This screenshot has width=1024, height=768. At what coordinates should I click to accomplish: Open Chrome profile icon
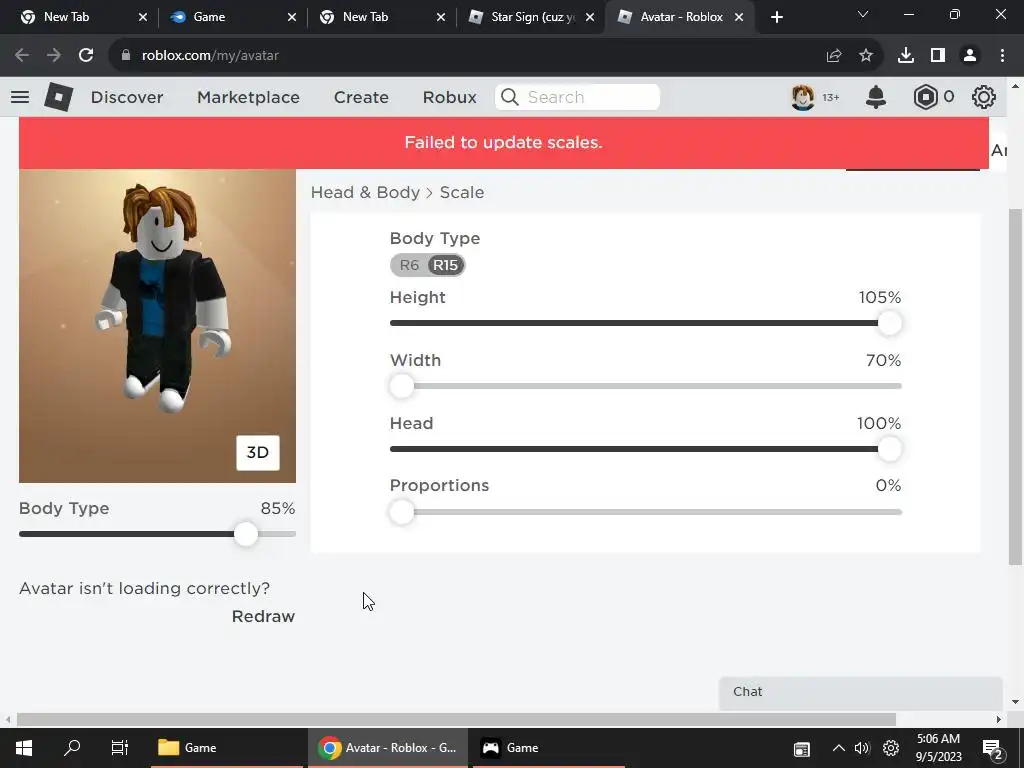click(970, 56)
